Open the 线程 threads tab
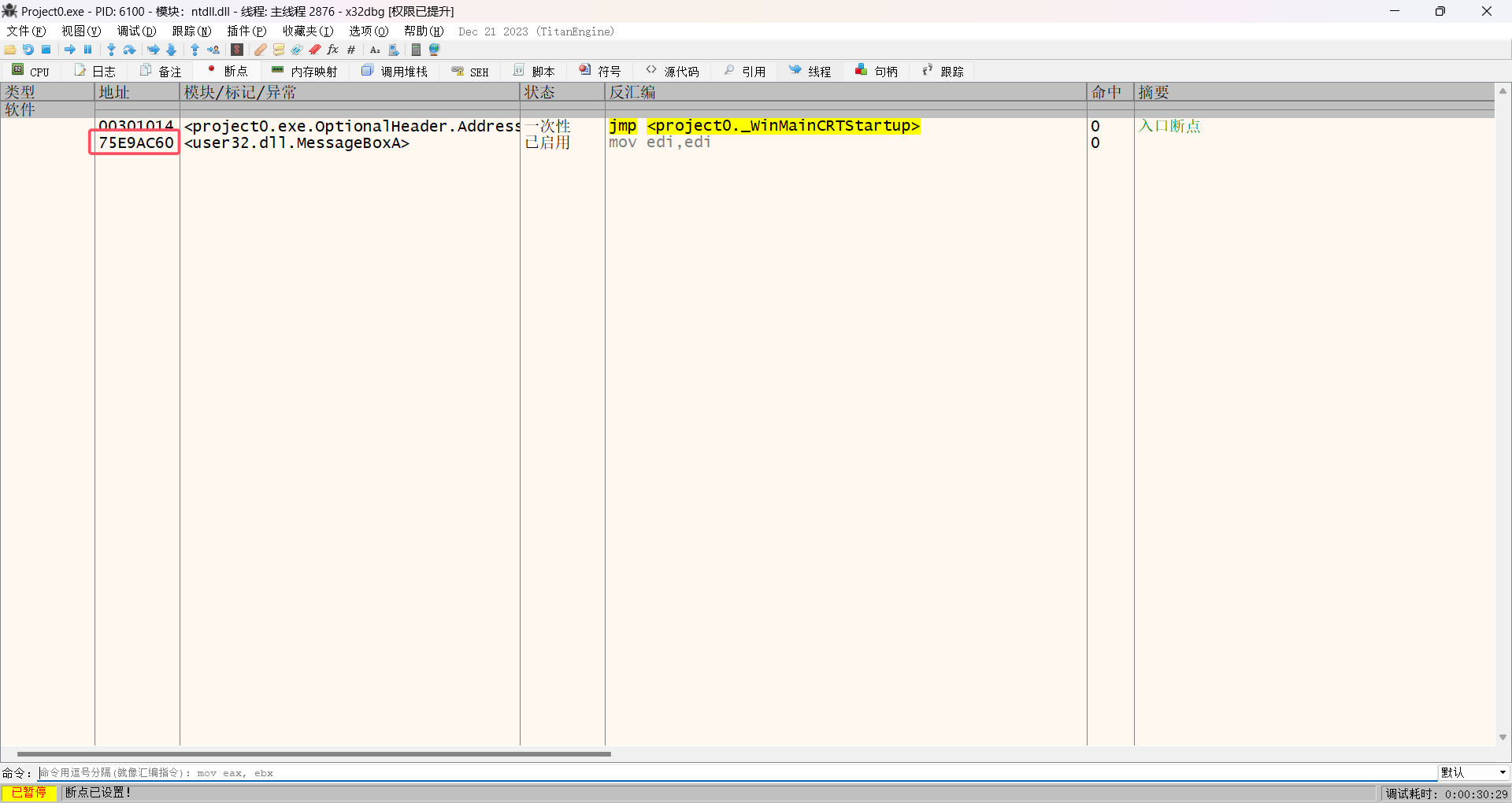Screen dimensions: 1512x803 (x=811, y=71)
